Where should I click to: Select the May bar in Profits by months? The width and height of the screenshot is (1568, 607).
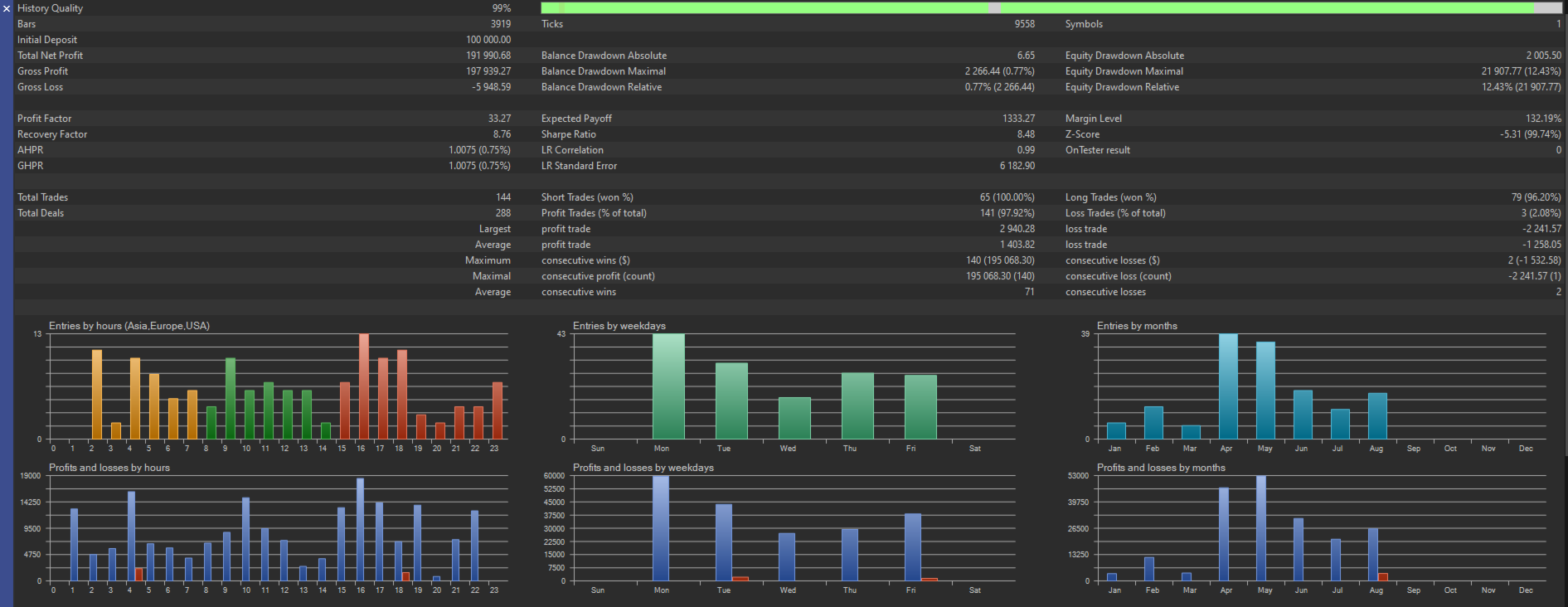[1261, 528]
